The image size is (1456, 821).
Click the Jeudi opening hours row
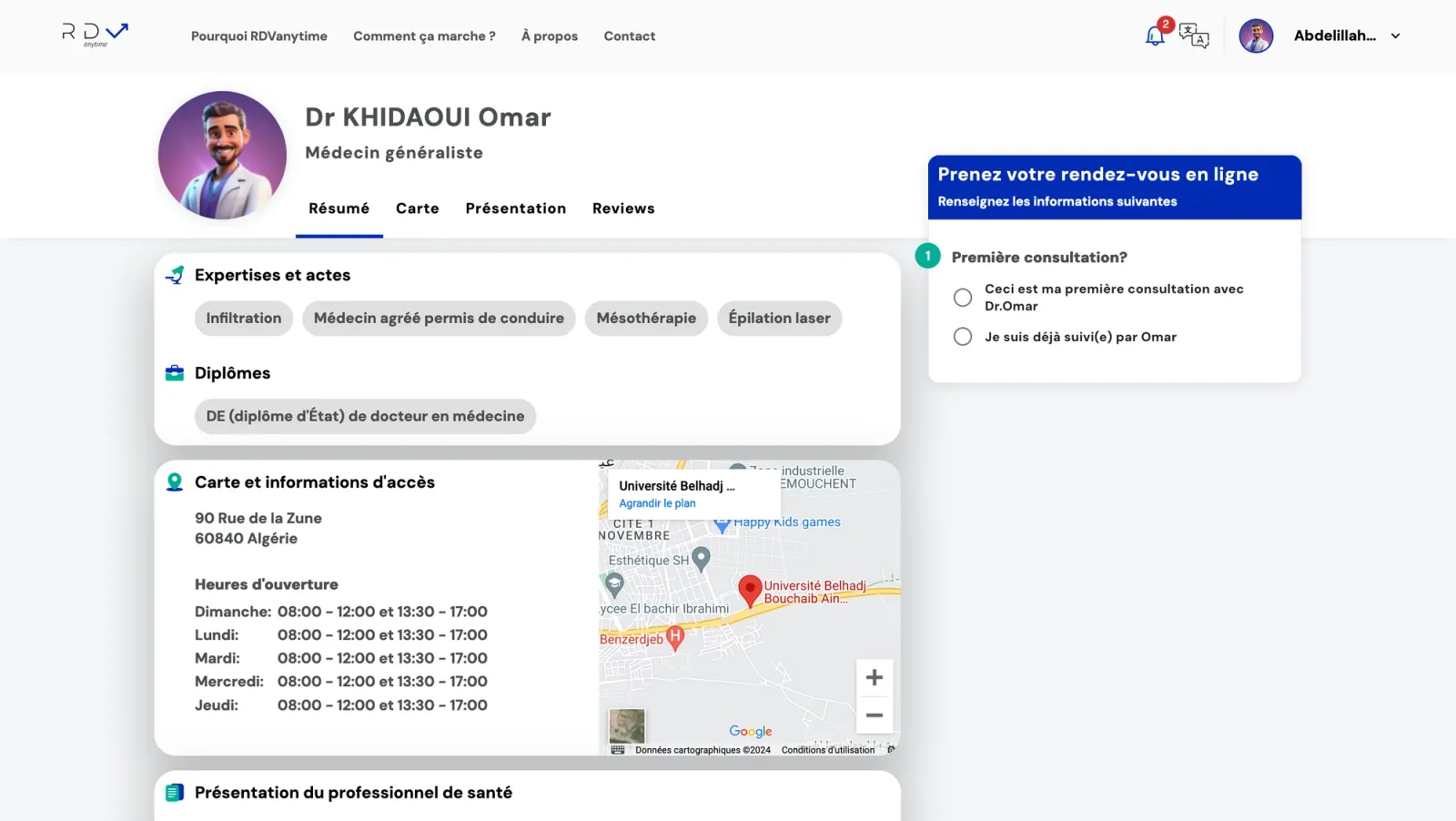(341, 705)
